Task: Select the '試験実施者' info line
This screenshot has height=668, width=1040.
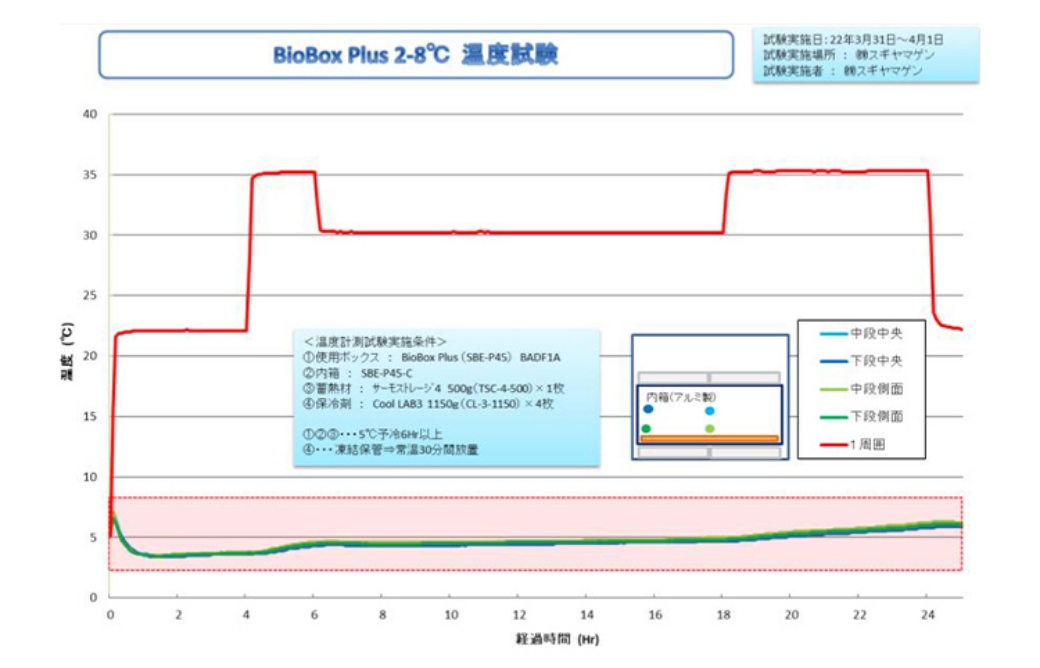Action: [842, 70]
